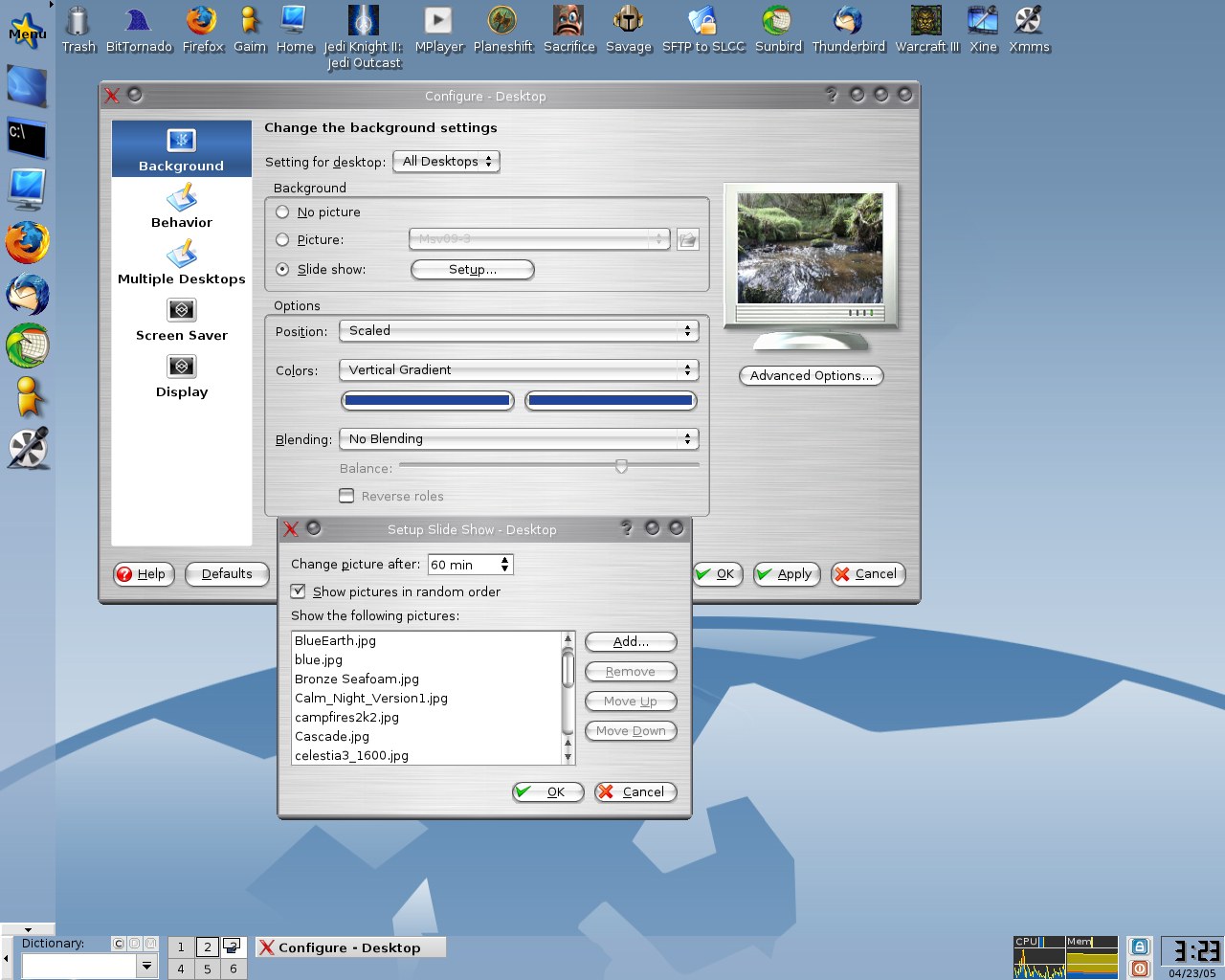This screenshot has height=980, width=1225.
Task: Open the Thunderbird desktop icon
Action: [848, 29]
